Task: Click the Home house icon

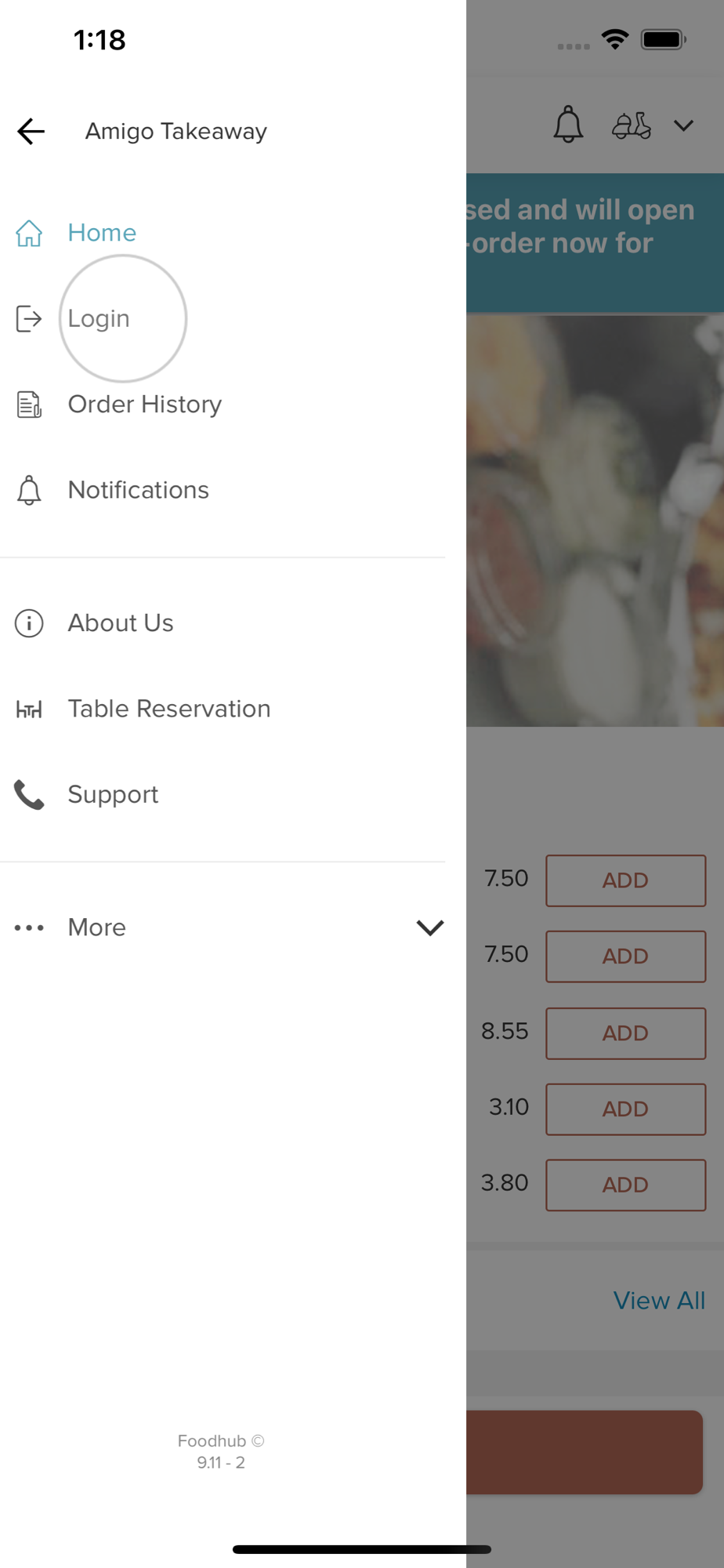Action: tap(29, 233)
